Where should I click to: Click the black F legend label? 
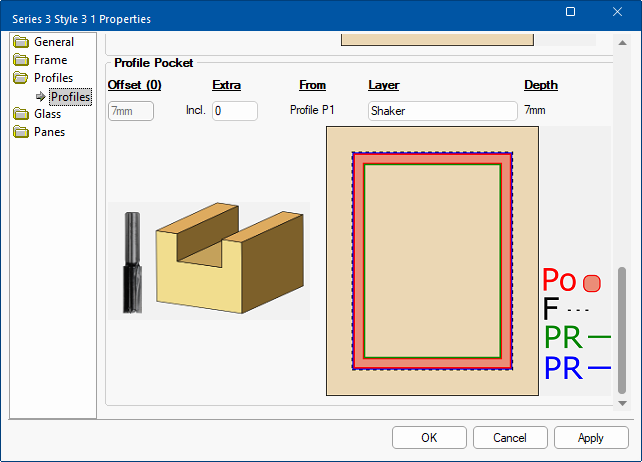point(551,308)
